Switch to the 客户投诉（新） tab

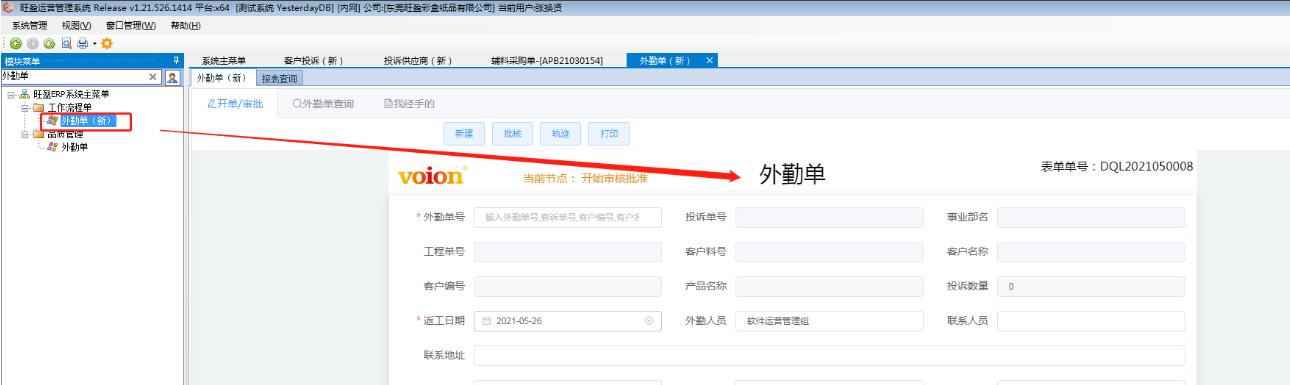(314, 61)
